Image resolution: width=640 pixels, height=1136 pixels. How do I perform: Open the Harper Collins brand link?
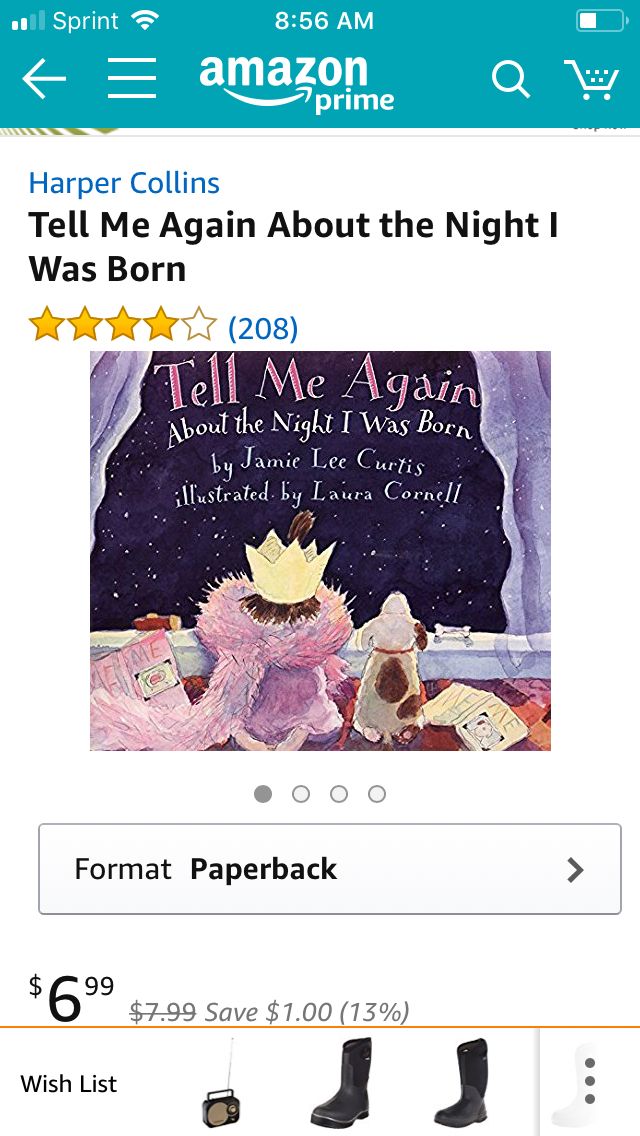coord(124,183)
